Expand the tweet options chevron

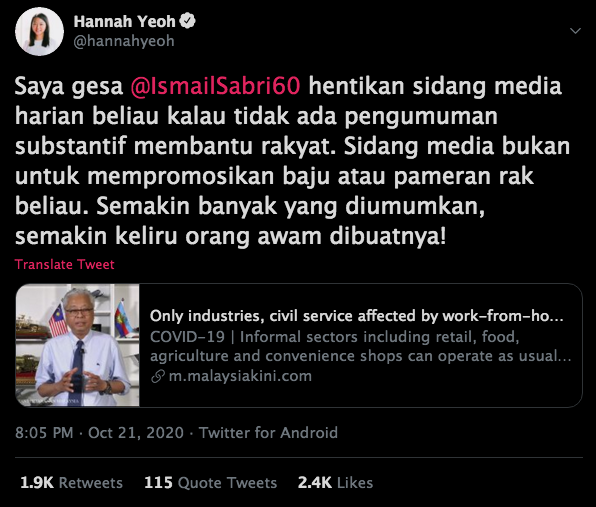pyautogui.click(x=575, y=31)
